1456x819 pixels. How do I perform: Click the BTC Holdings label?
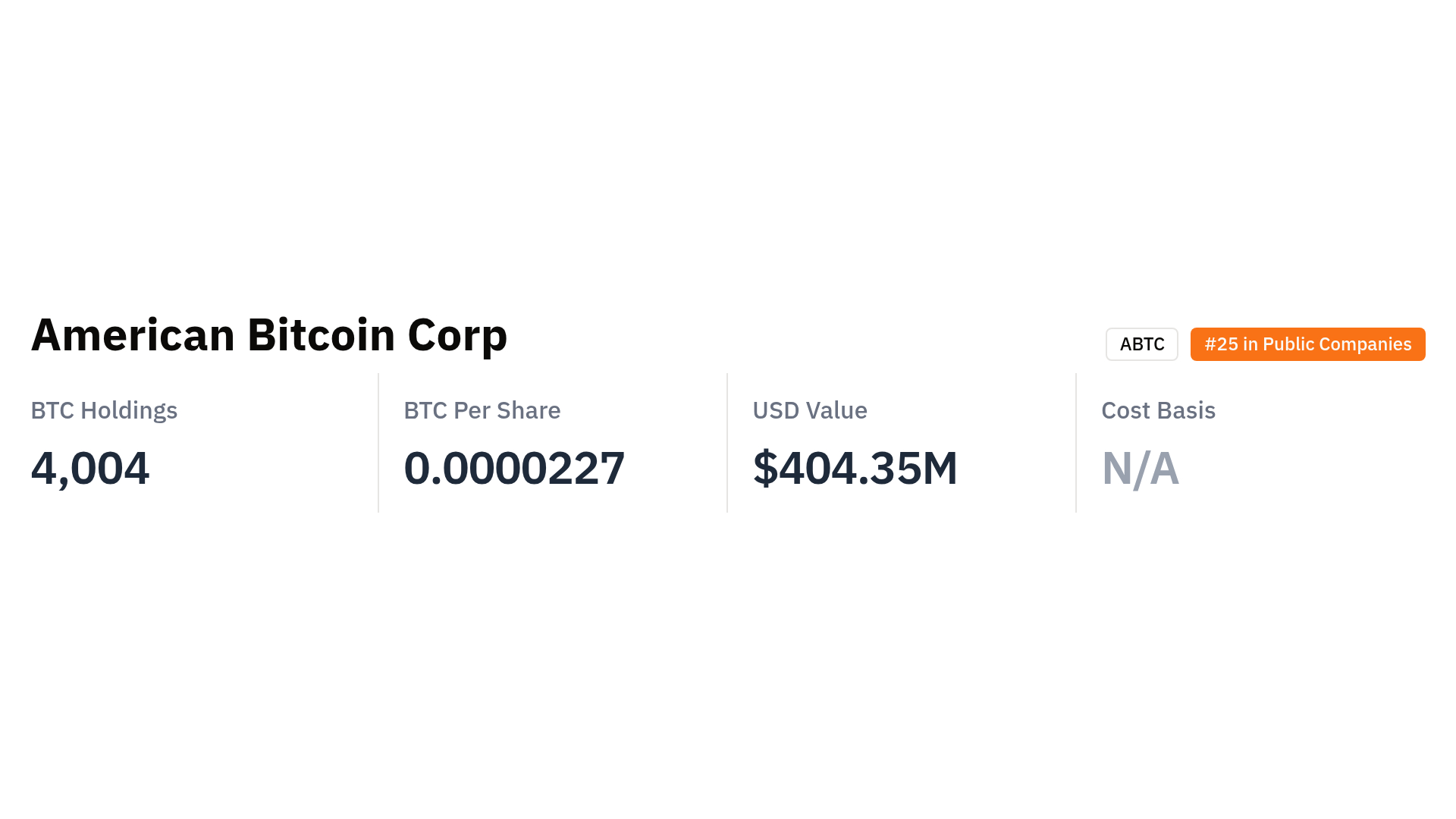point(104,410)
